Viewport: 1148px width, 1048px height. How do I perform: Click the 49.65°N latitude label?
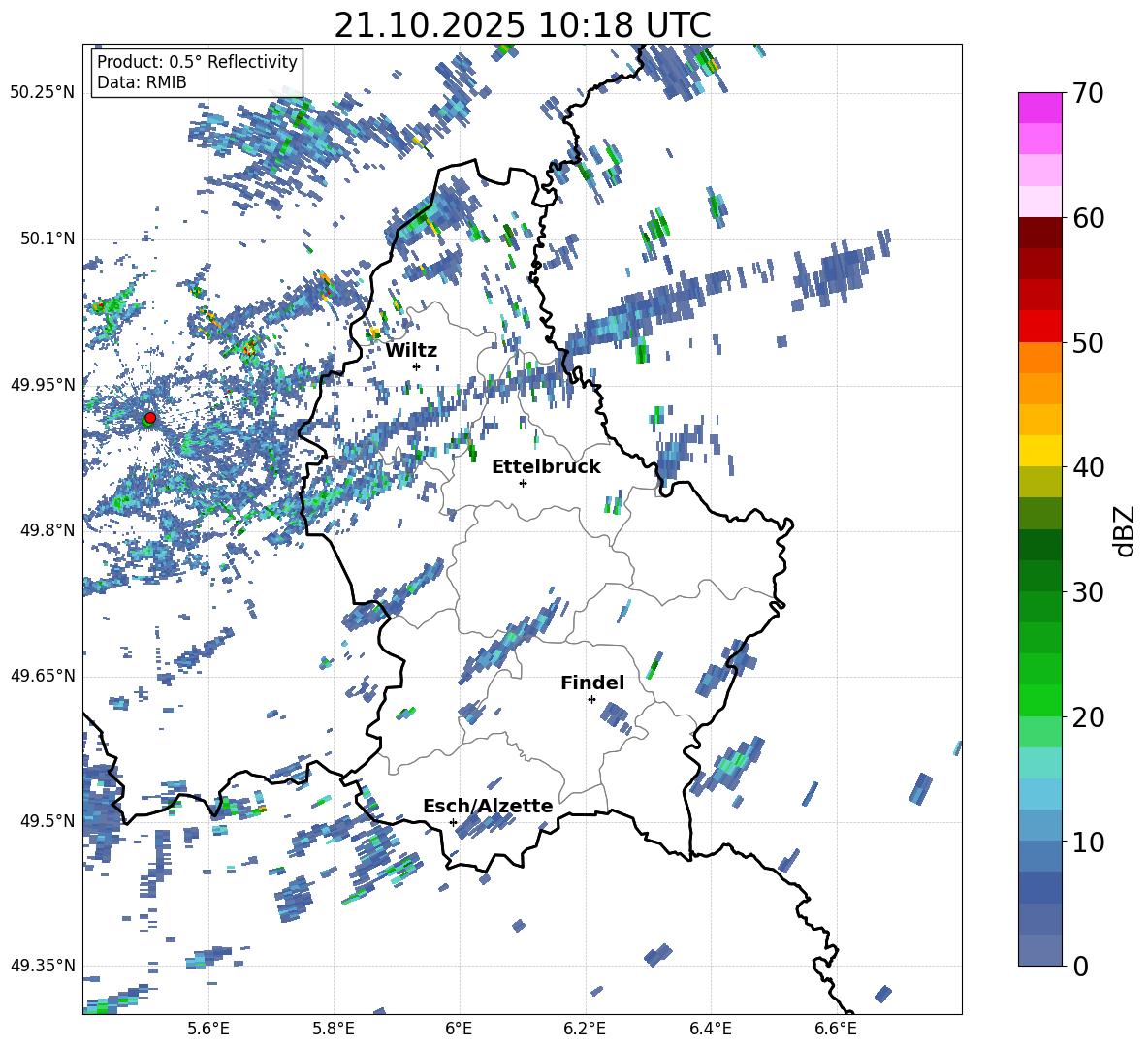(43, 676)
